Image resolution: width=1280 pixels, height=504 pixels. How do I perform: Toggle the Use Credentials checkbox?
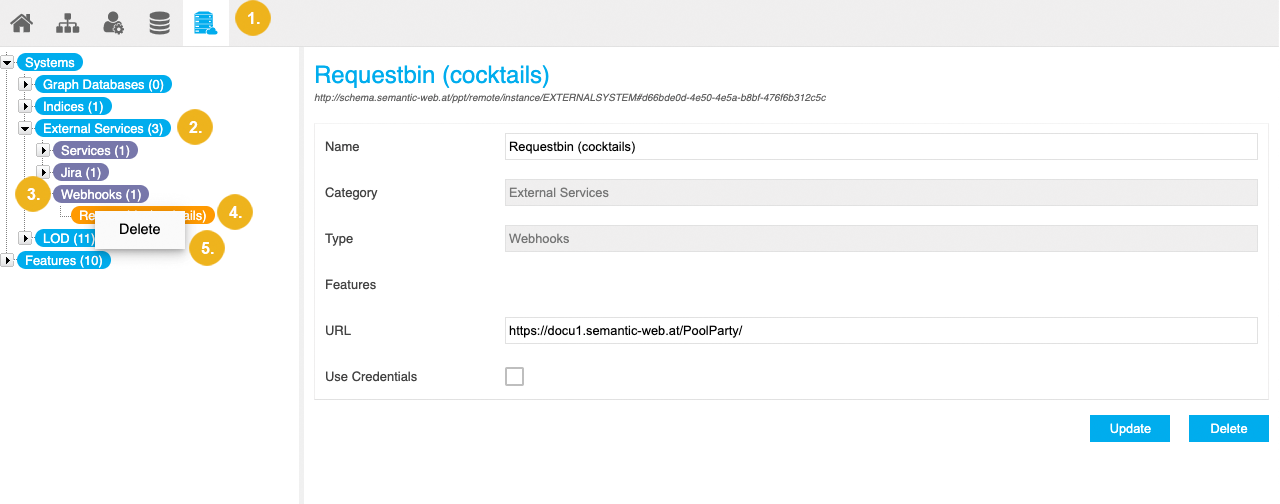coord(514,376)
